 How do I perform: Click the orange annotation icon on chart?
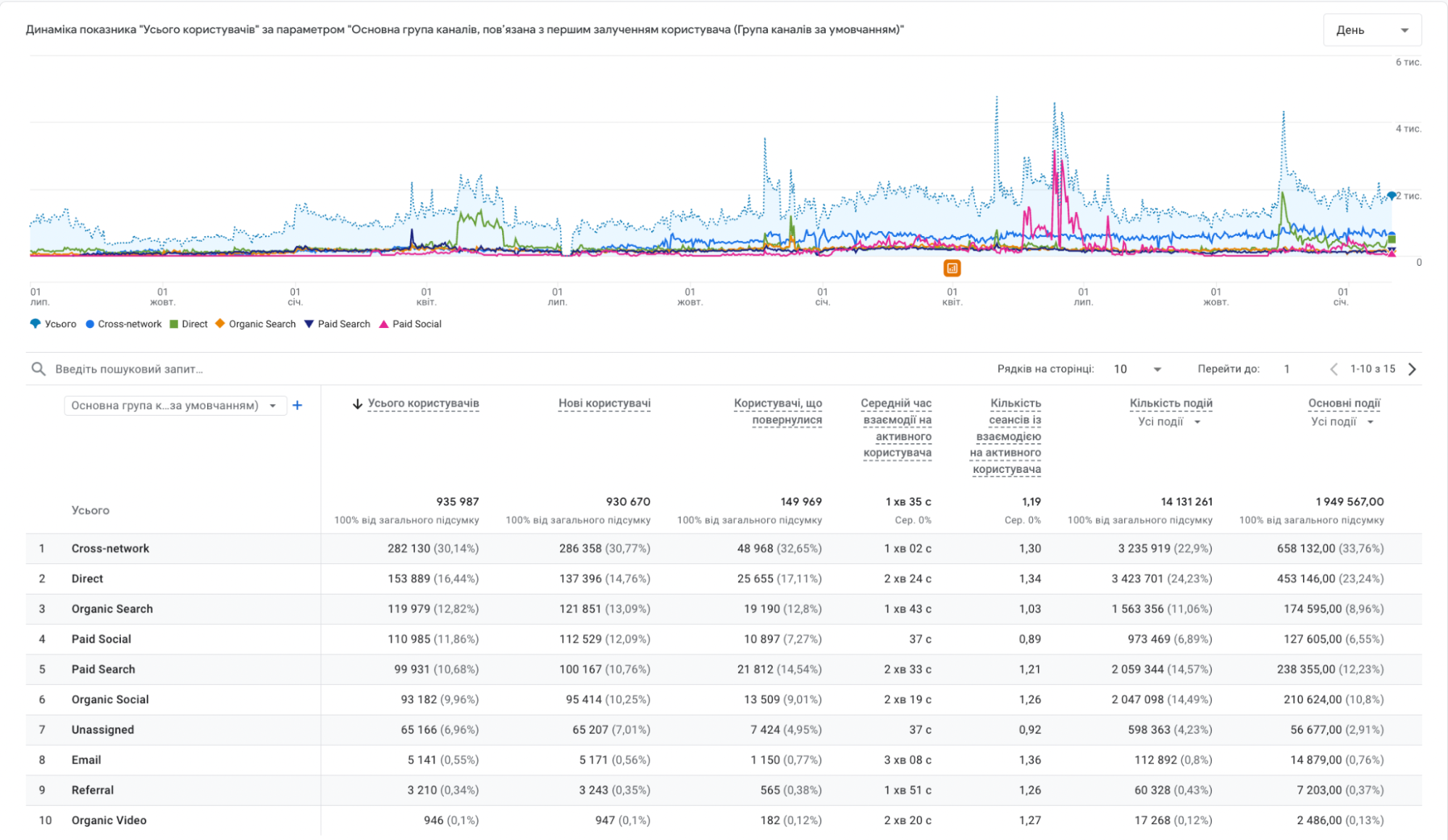(x=952, y=269)
